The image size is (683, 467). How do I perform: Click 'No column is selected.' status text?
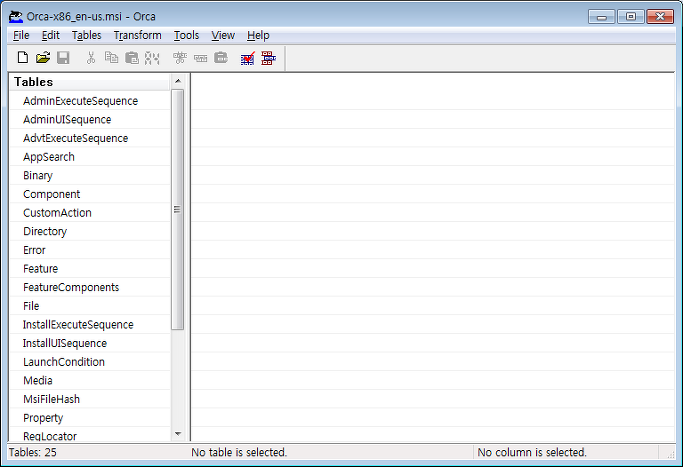[x=532, y=453]
